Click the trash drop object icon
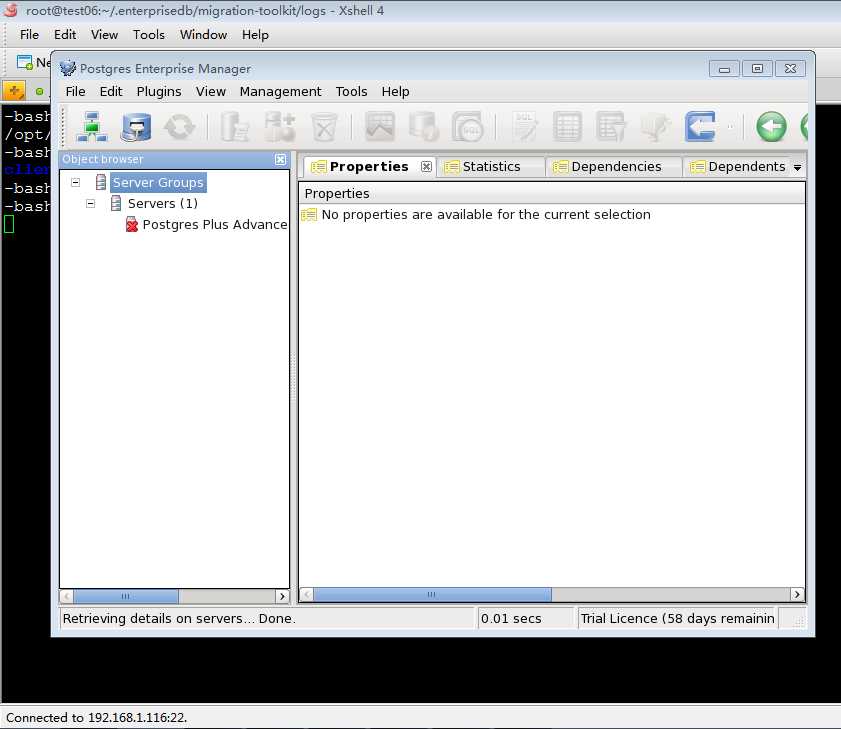Screen dimensions: 841x729 point(324,127)
